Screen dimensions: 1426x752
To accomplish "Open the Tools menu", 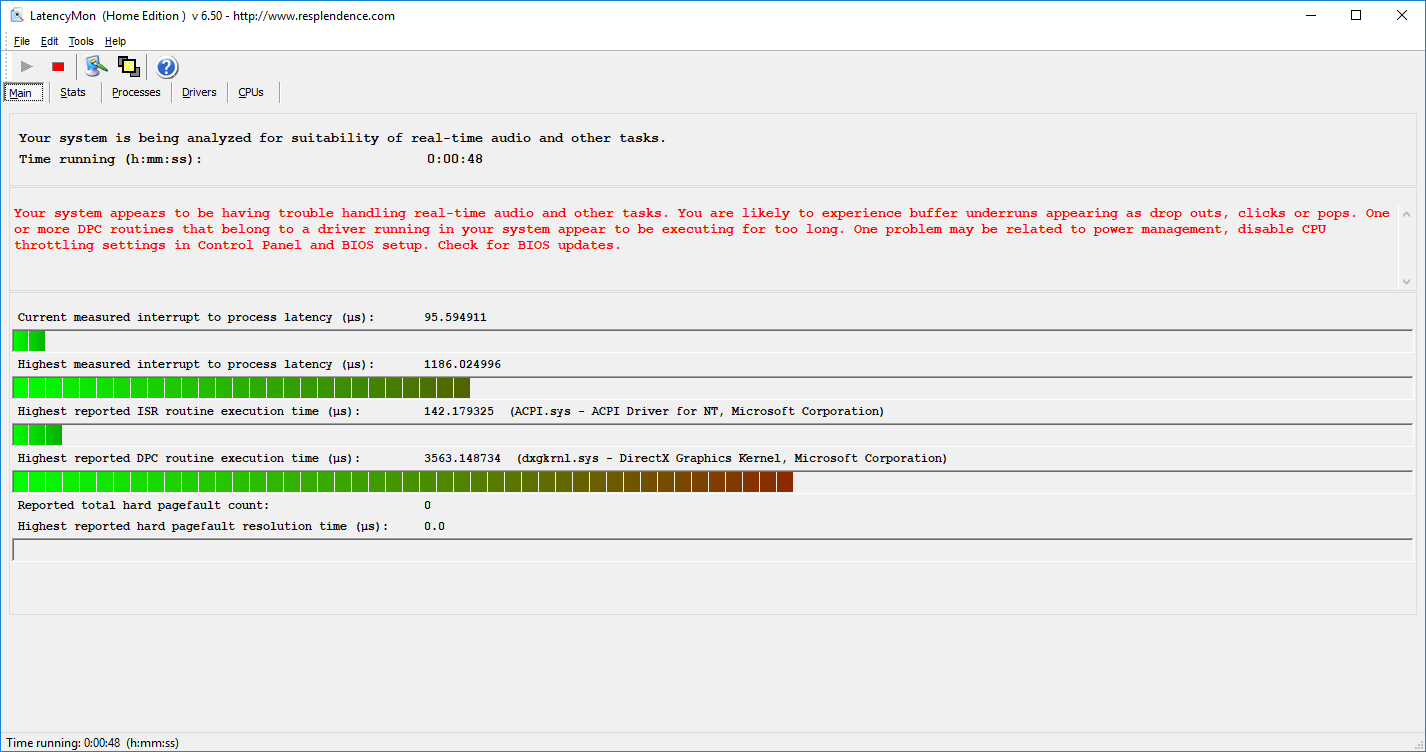I will point(81,41).
